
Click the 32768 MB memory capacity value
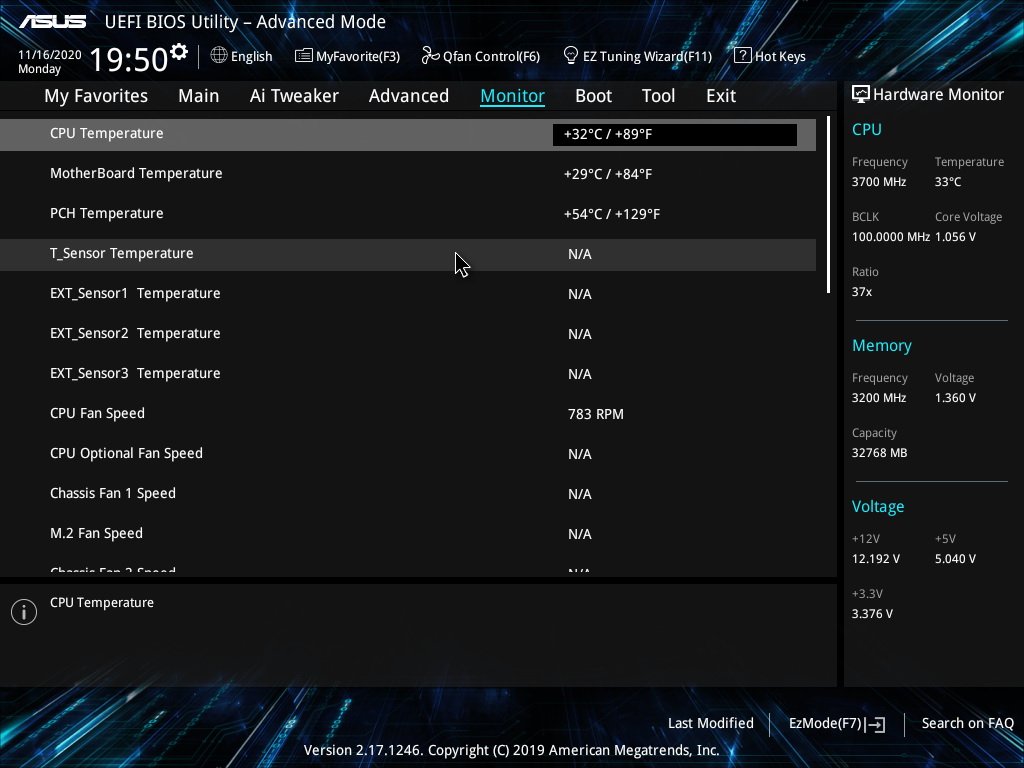coord(880,453)
